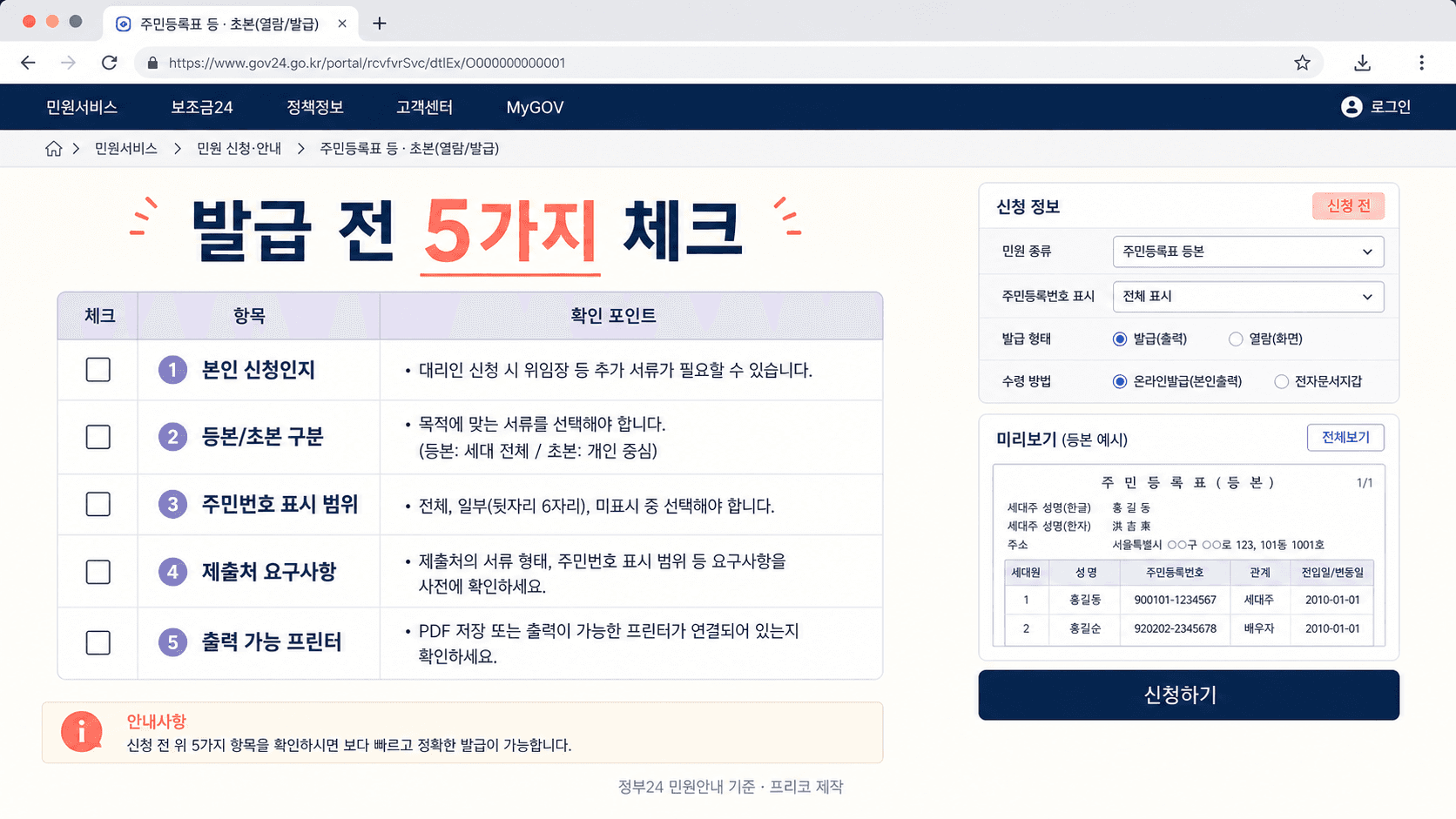Click the 배우자 relation cell

[x=1258, y=628]
